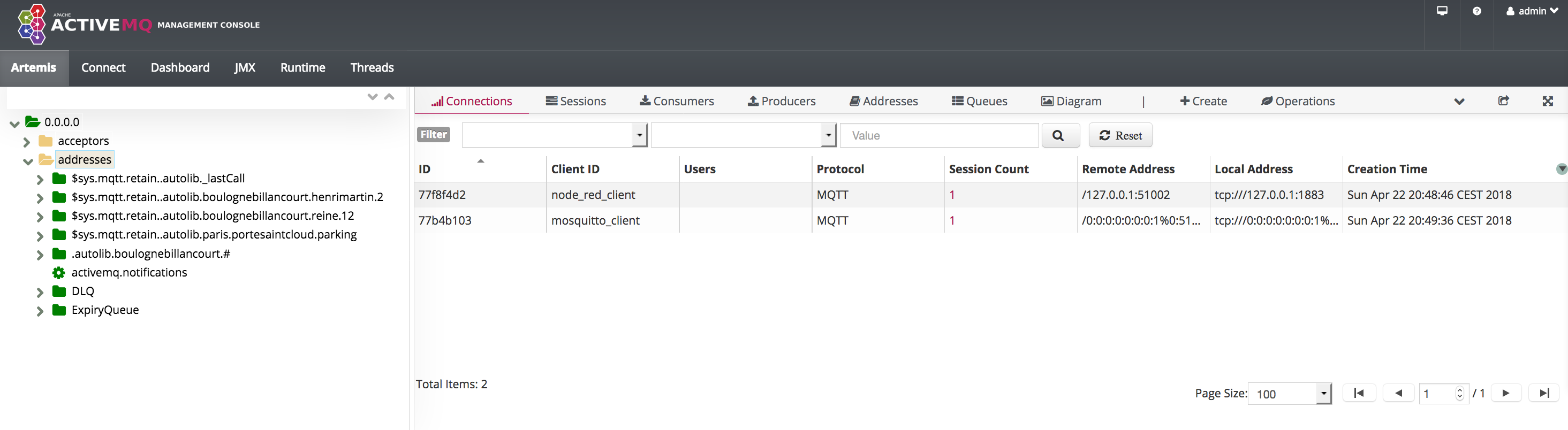Open the column chooser triangle in table header
The image size is (1568, 430).
click(x=1561, y=169)
